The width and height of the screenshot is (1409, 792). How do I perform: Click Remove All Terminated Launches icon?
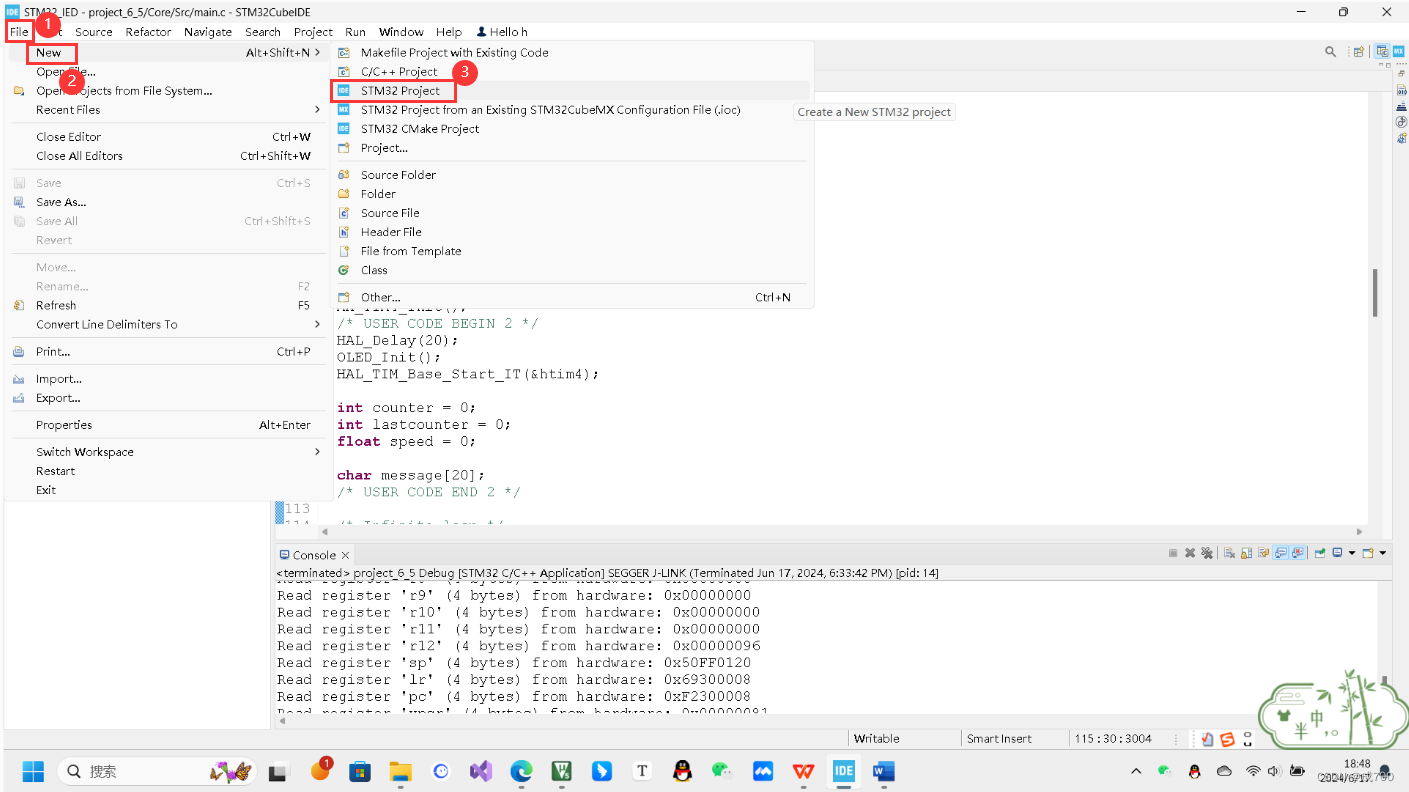[x=1207, y=553]
